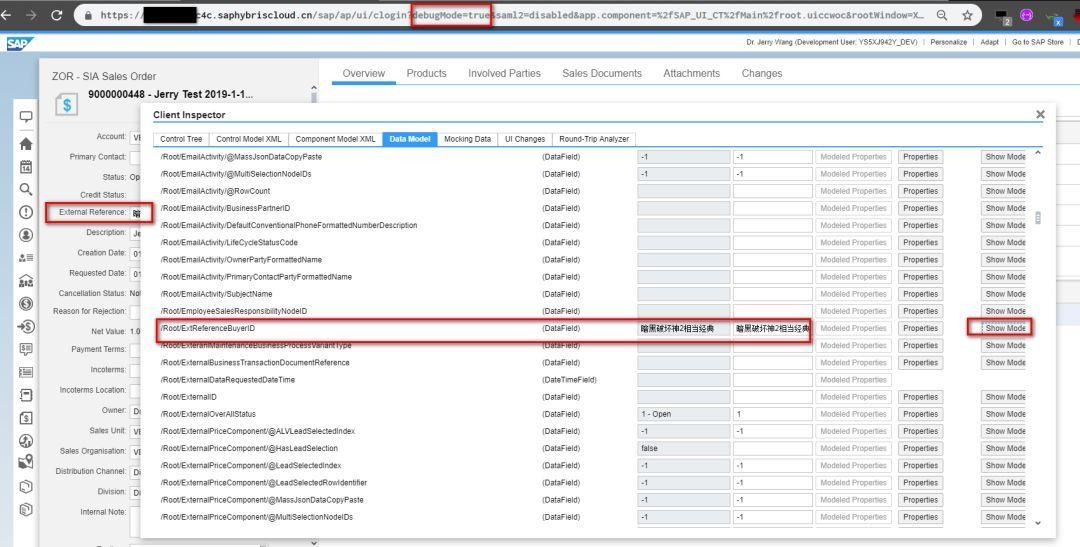Switch to the UI Changes tab

[525, 138]
